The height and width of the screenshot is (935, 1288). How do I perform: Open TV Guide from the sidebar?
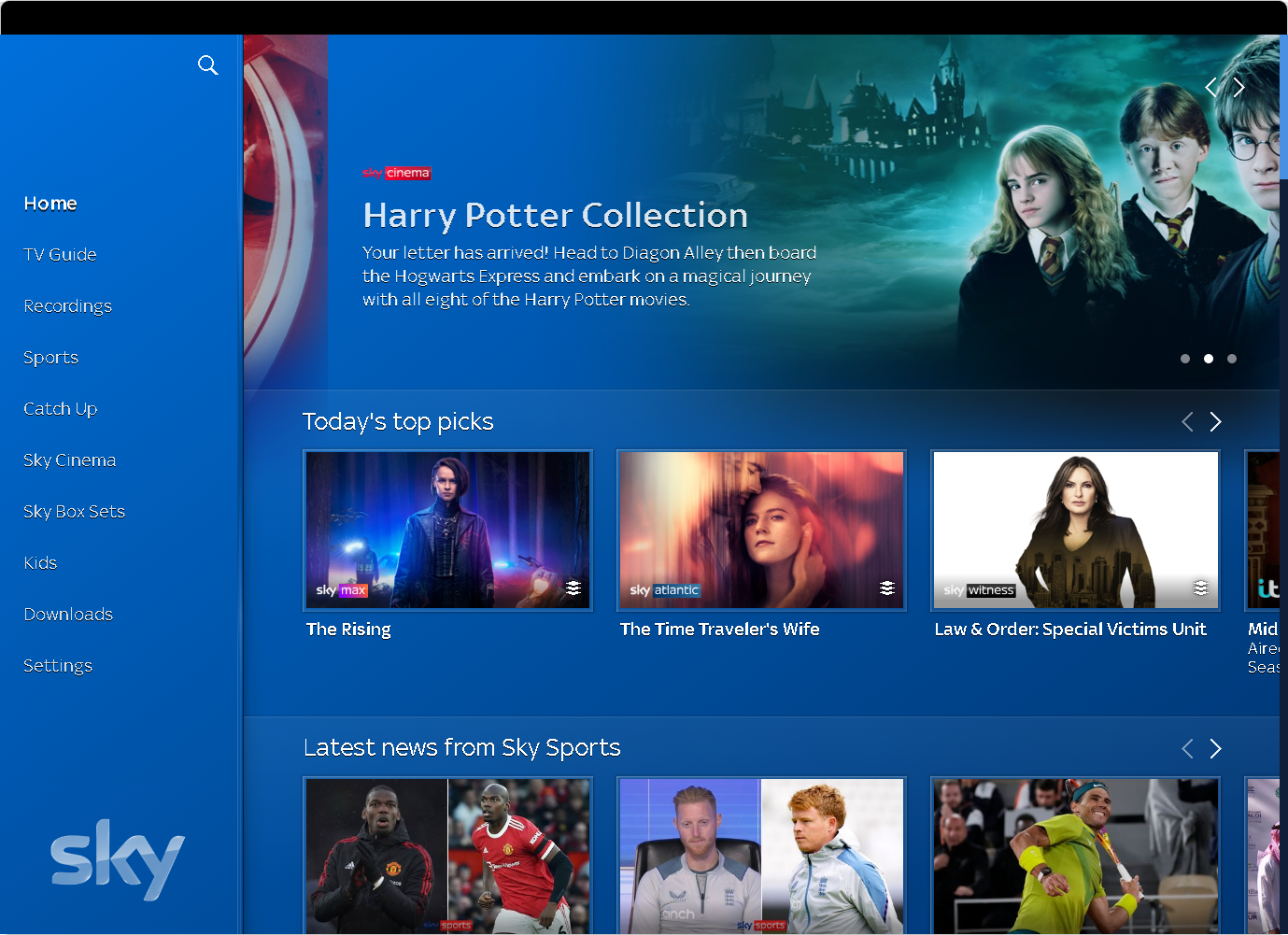60,254
